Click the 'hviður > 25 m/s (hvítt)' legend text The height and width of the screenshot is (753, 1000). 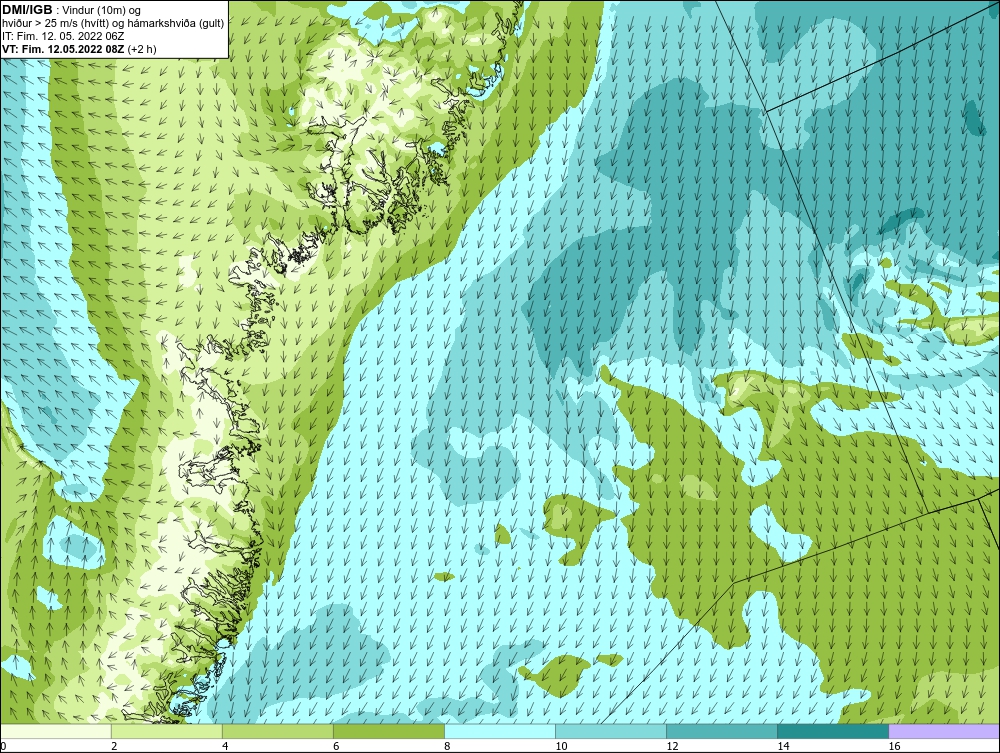pos(60,23)
